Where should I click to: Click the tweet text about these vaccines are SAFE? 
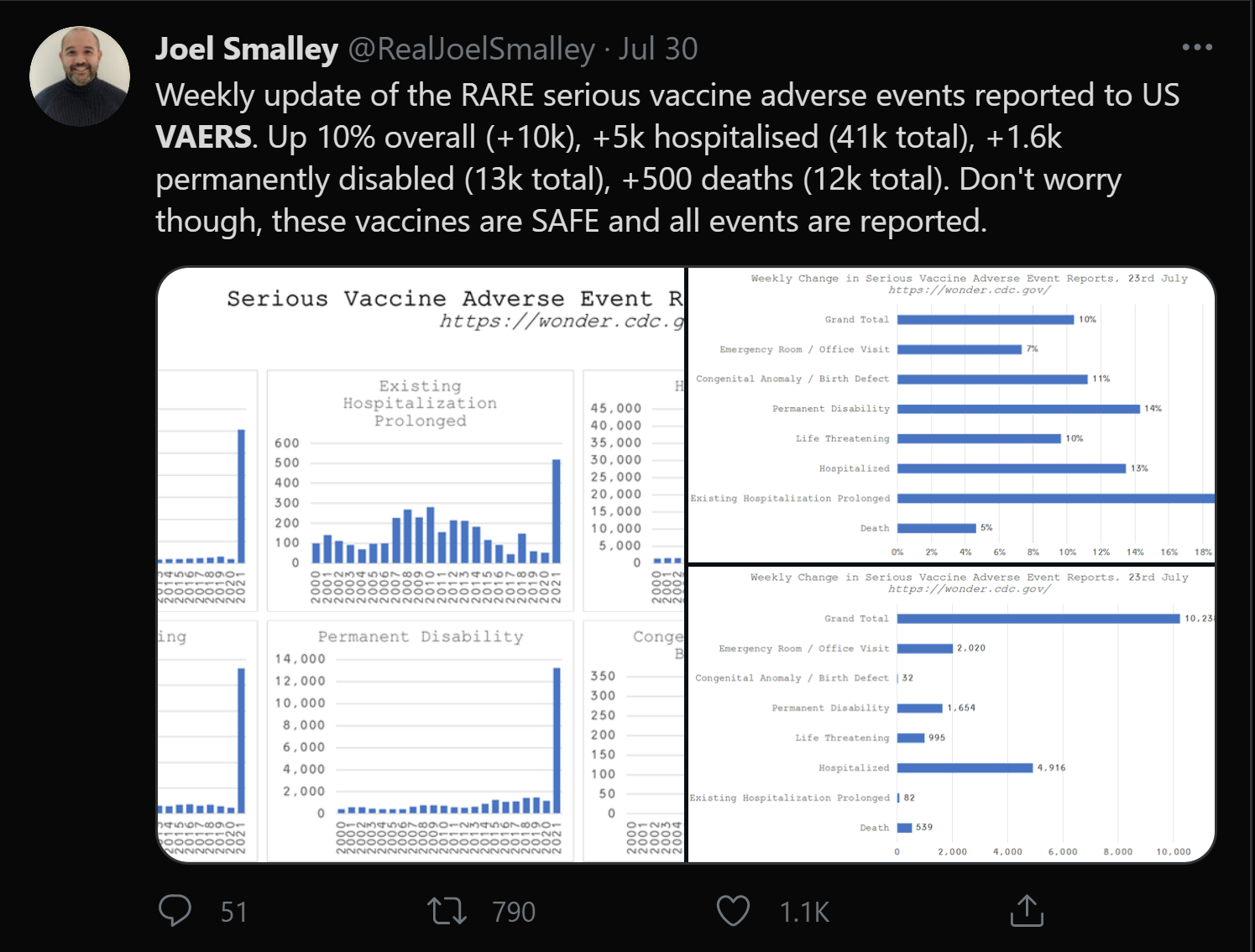coord(571,222)
